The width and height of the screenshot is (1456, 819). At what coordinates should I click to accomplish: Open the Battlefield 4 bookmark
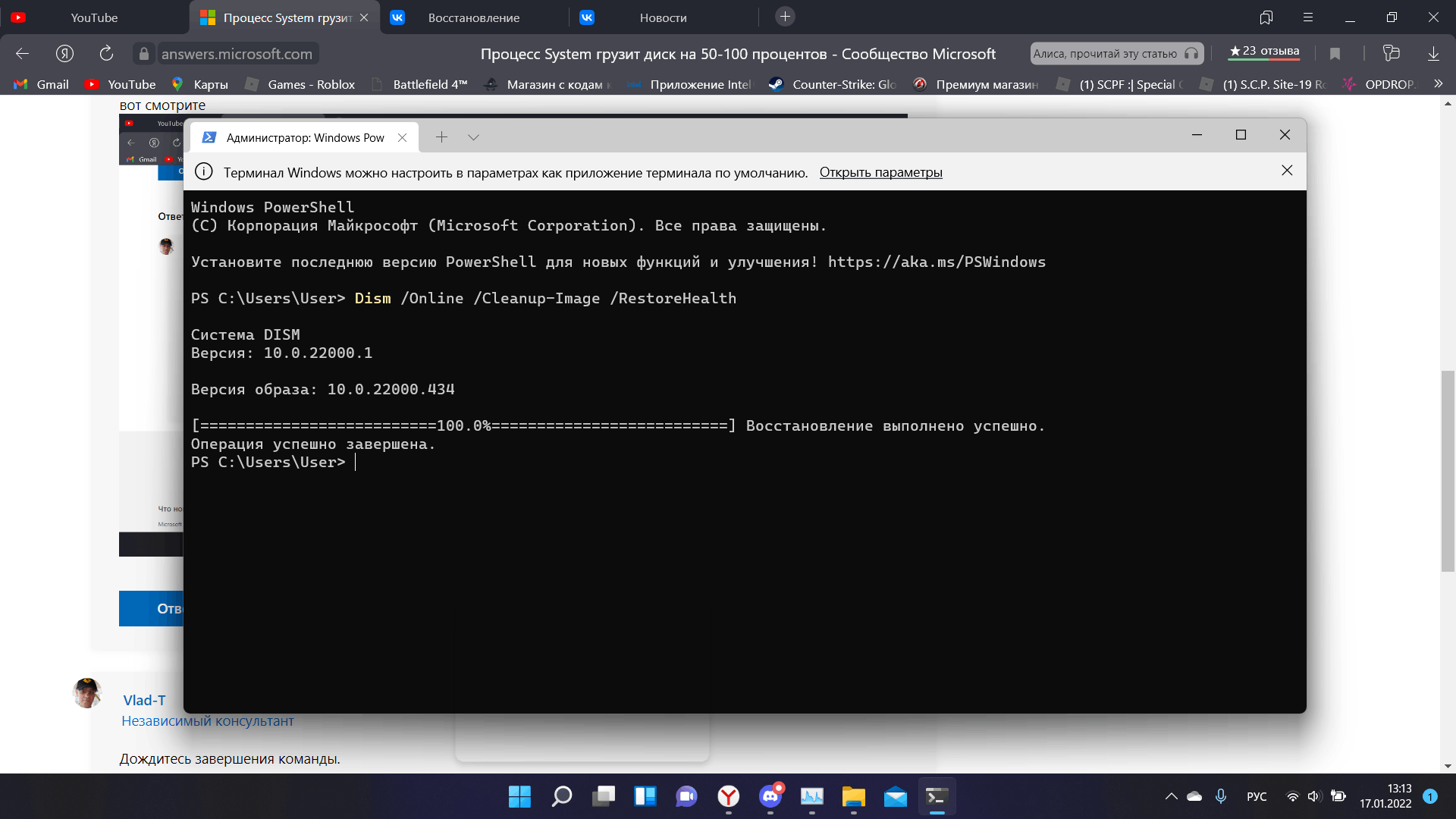[419, 84]
